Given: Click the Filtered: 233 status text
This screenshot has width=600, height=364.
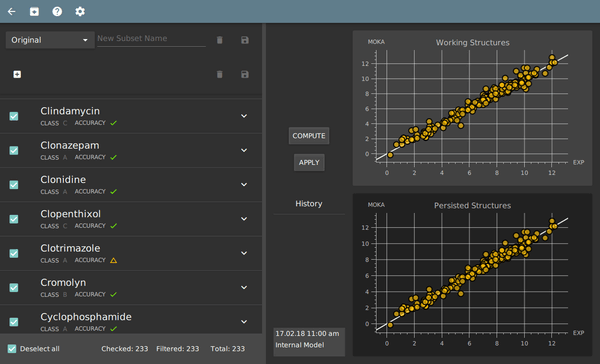Looking at the screenshot, I should click(x=178, y=349).
